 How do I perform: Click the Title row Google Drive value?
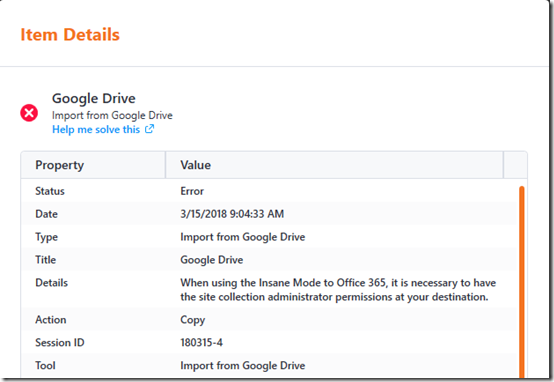click(212, 260)
